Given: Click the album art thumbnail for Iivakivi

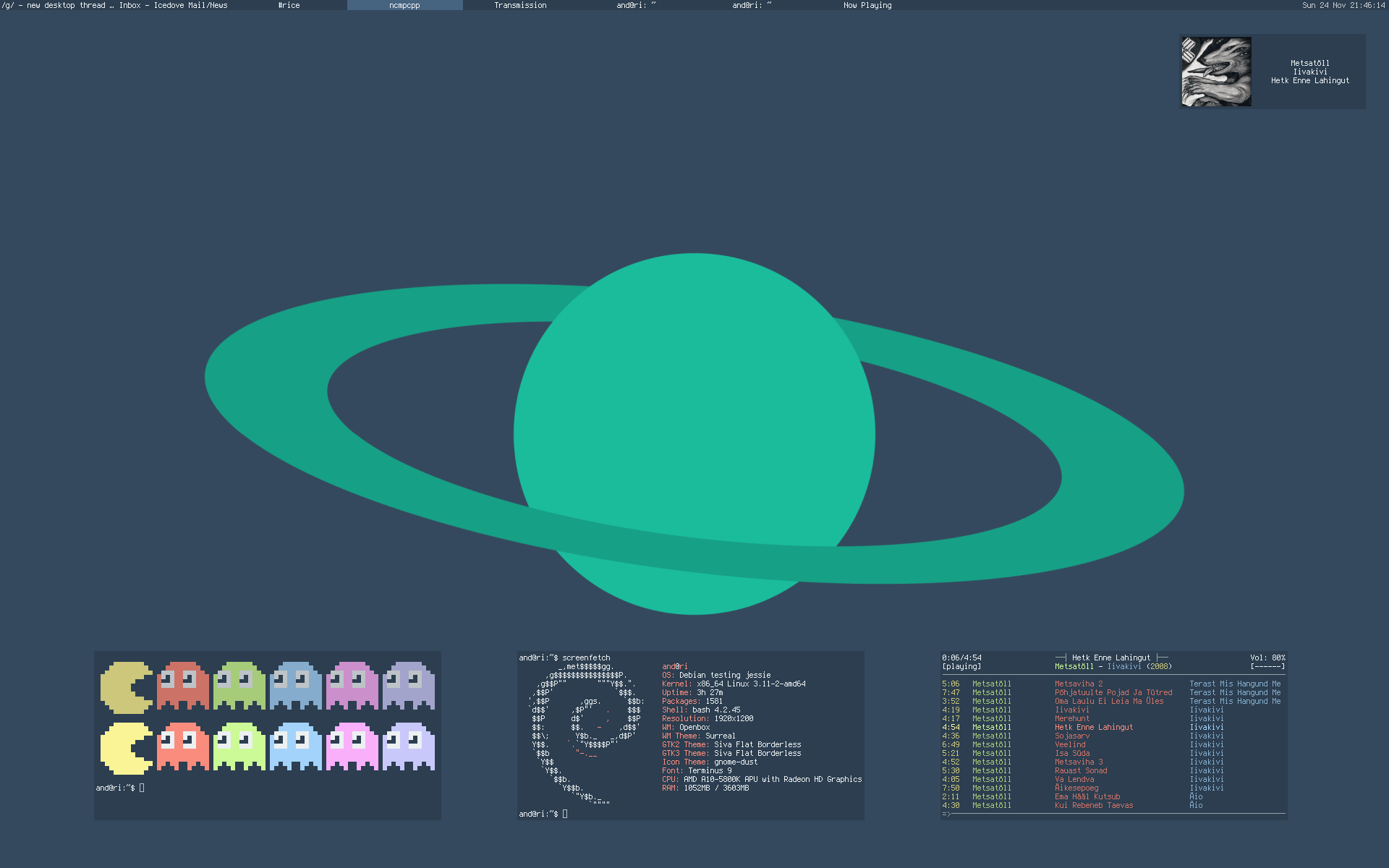Looking at the screenshot, I should [x=1216, y=72].
